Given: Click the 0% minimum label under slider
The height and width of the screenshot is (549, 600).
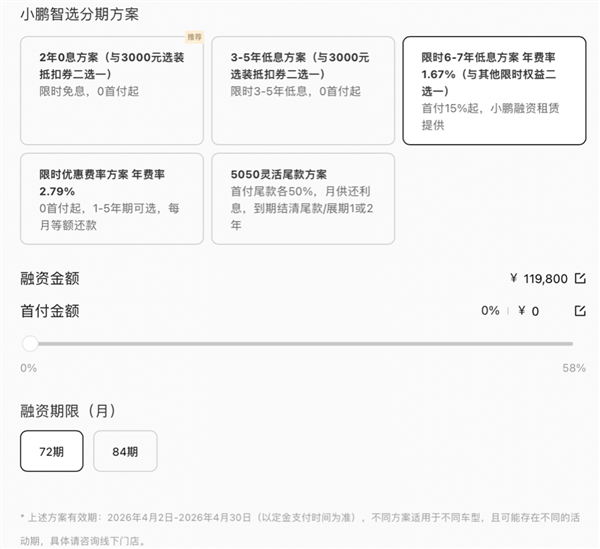Looking at the screenshot, I should point(28,368).
